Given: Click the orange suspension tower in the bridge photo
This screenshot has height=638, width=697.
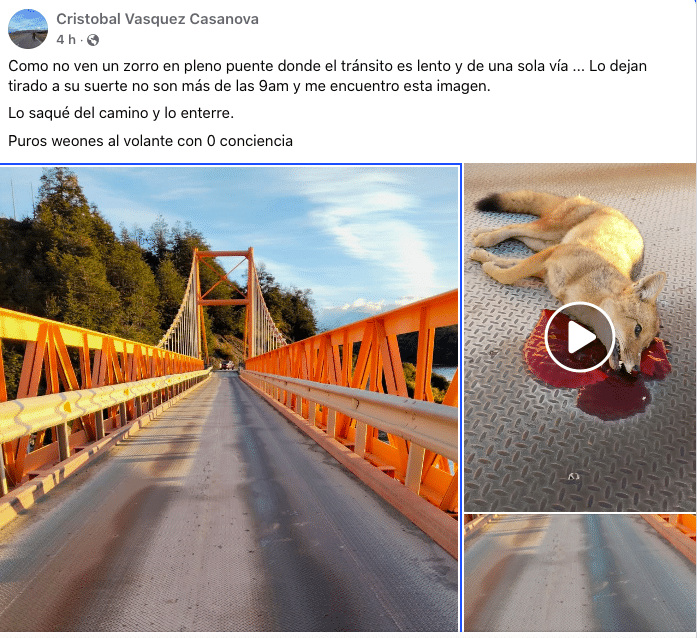Looking at the screenshot, I should pyautogui.click(x=224, y=302).
